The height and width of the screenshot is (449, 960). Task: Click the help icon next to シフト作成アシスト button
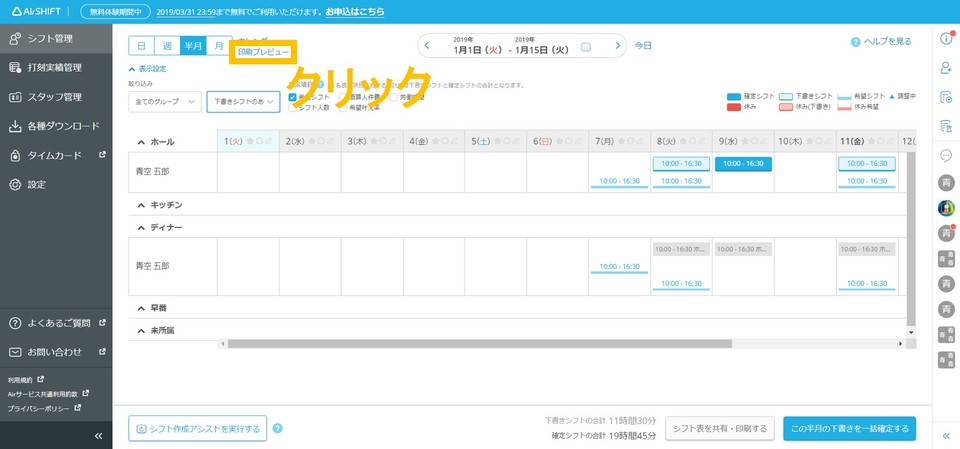point(278,428)
